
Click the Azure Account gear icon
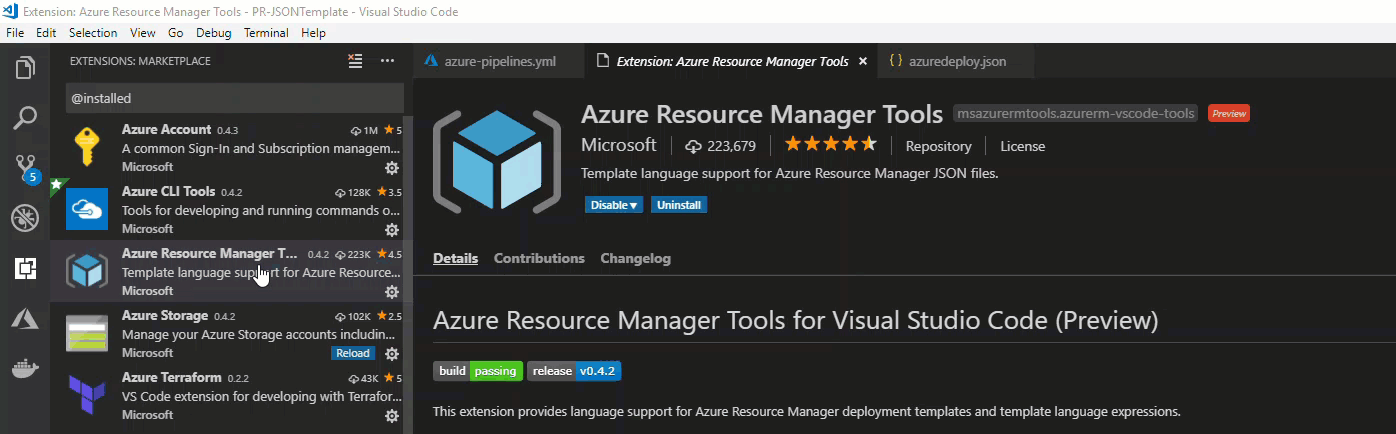point(392,167)
